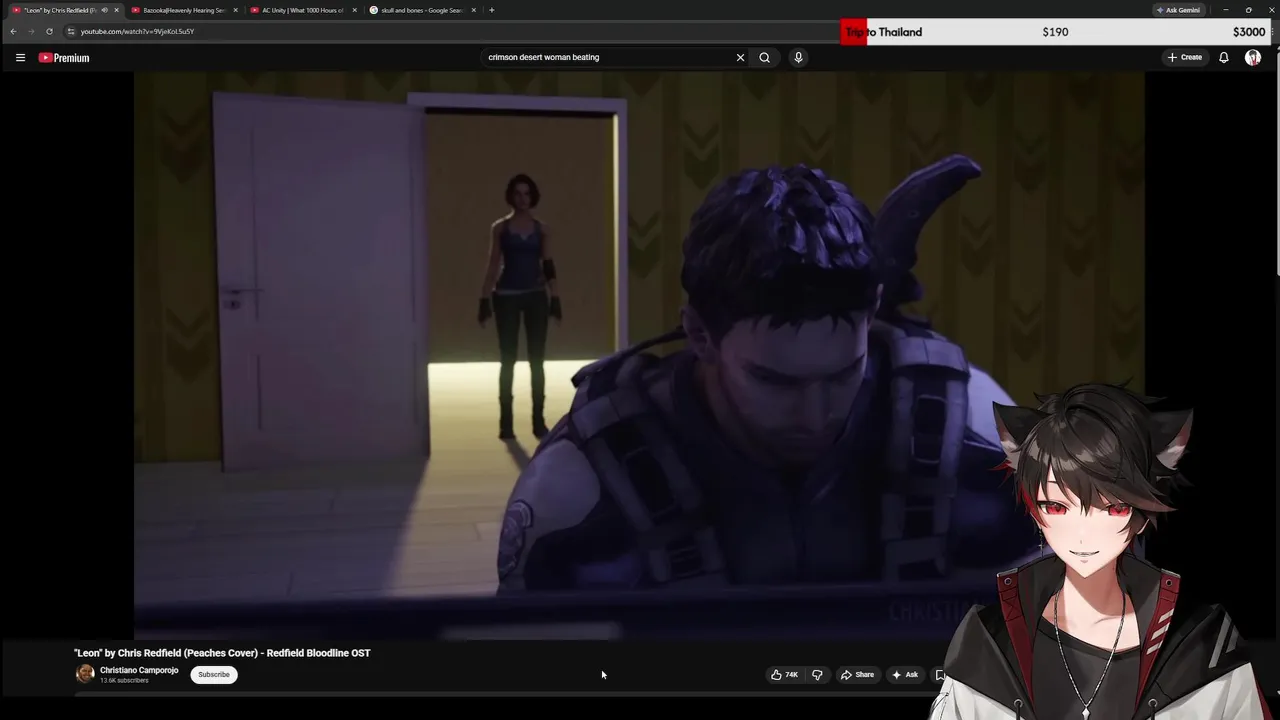Close the "Leon" by Chris Redfield tab
Viewport: 1280px width, 720px height.
click(117, 10)
